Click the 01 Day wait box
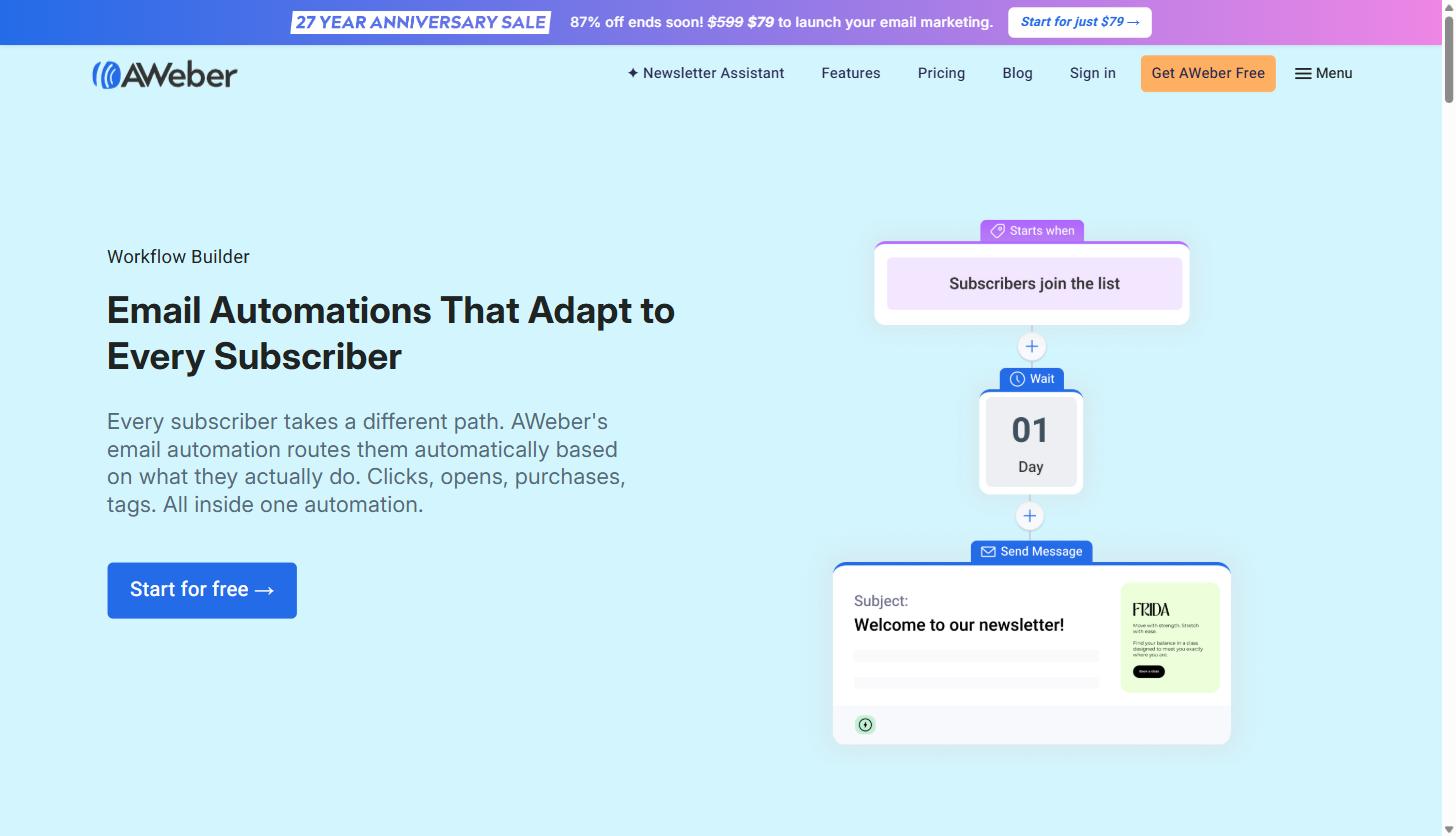The image size is (1456, 836). click(1031, 443)
